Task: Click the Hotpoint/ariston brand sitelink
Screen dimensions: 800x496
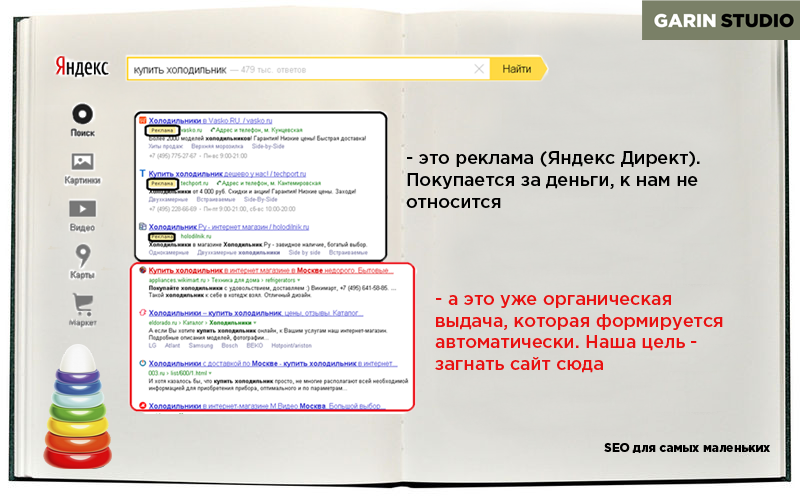Action: click(291, 345)
